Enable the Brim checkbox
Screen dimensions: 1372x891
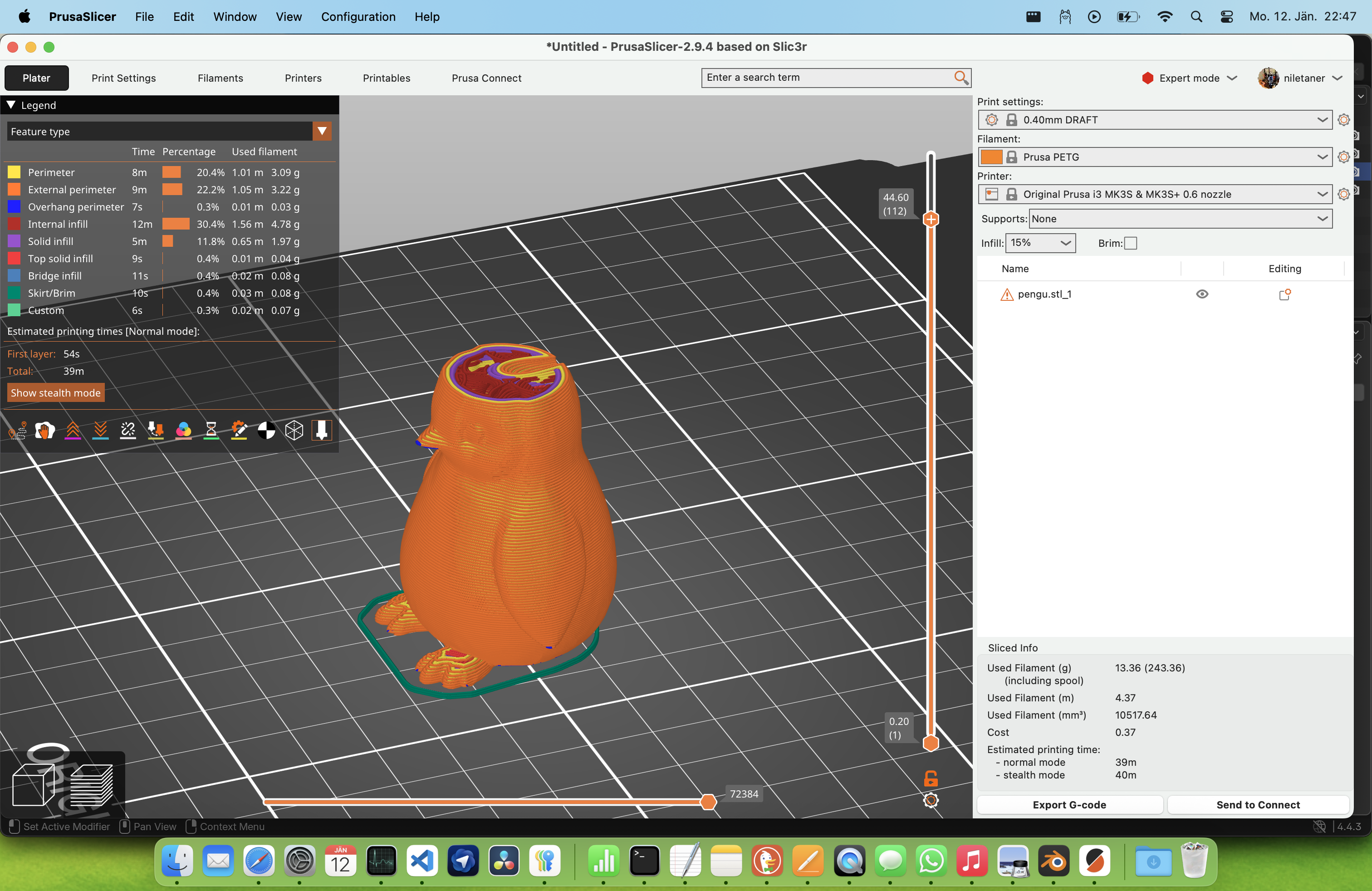[x=1131, y=243]
